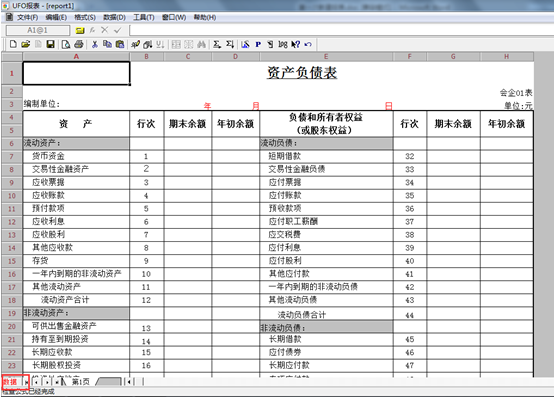Click the Paste clipboard icon
Image resolution: width=554 pixels, height=398 pixels.
coord(120,44)
